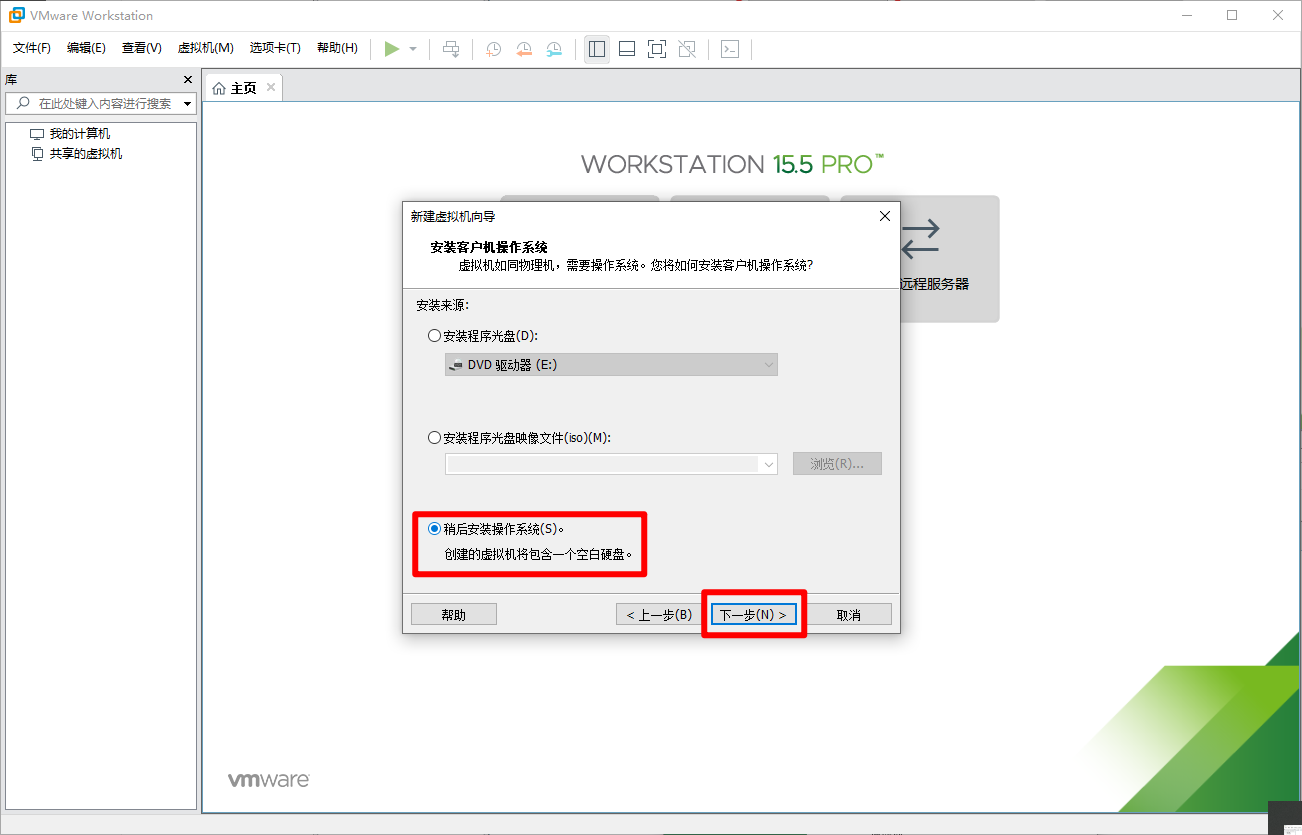Click the revert to snapshot icon
This screenshot has height=835, width=1302.
[x=524, y=48]
